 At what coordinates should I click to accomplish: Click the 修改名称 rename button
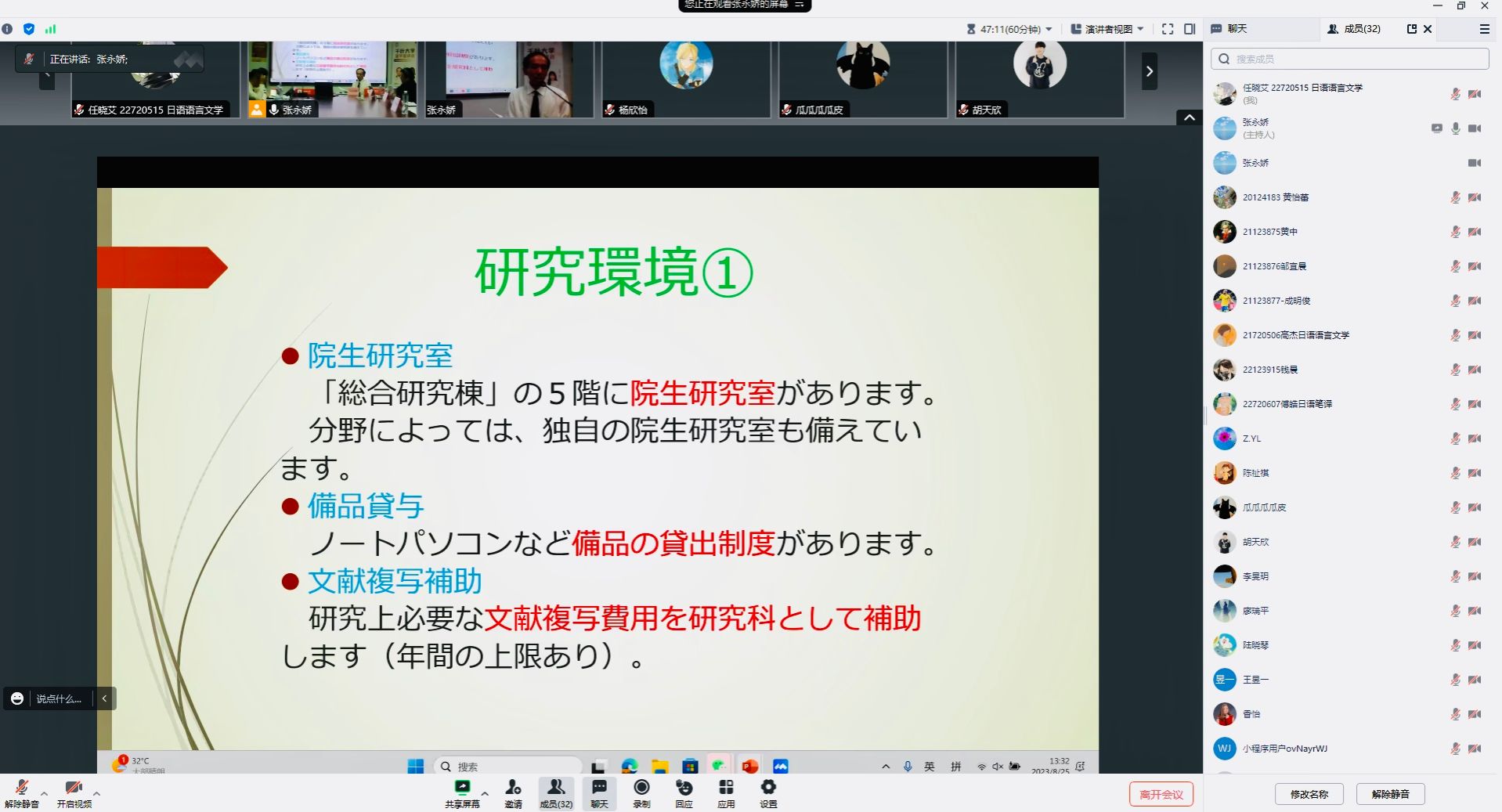pyautogui.click(x=1309, y=794)
